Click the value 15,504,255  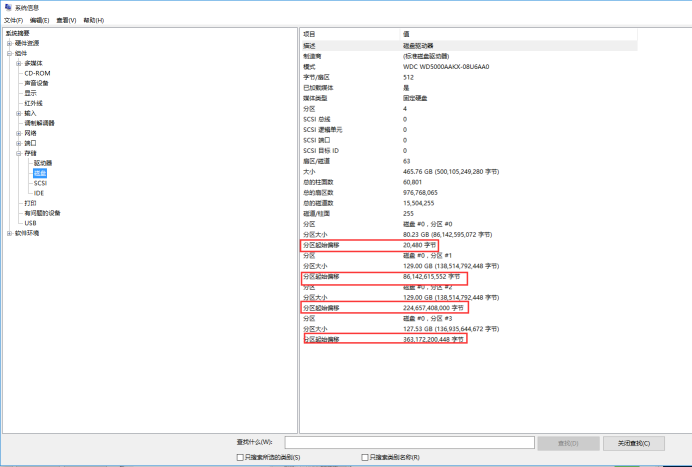pos(418,203)
